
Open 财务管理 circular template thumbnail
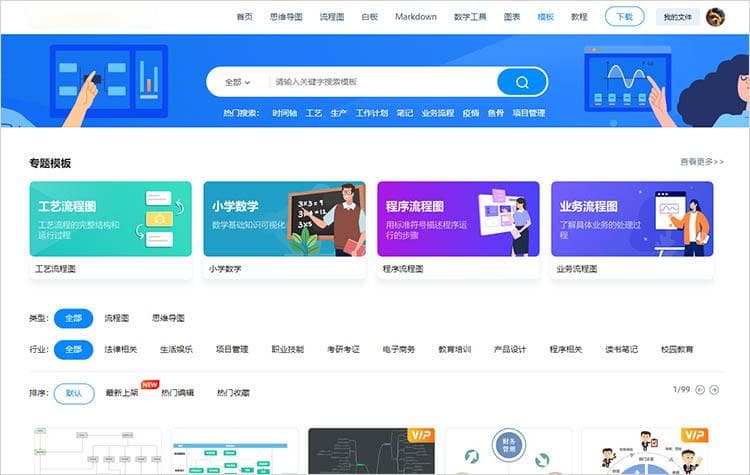tap(508, 451)
